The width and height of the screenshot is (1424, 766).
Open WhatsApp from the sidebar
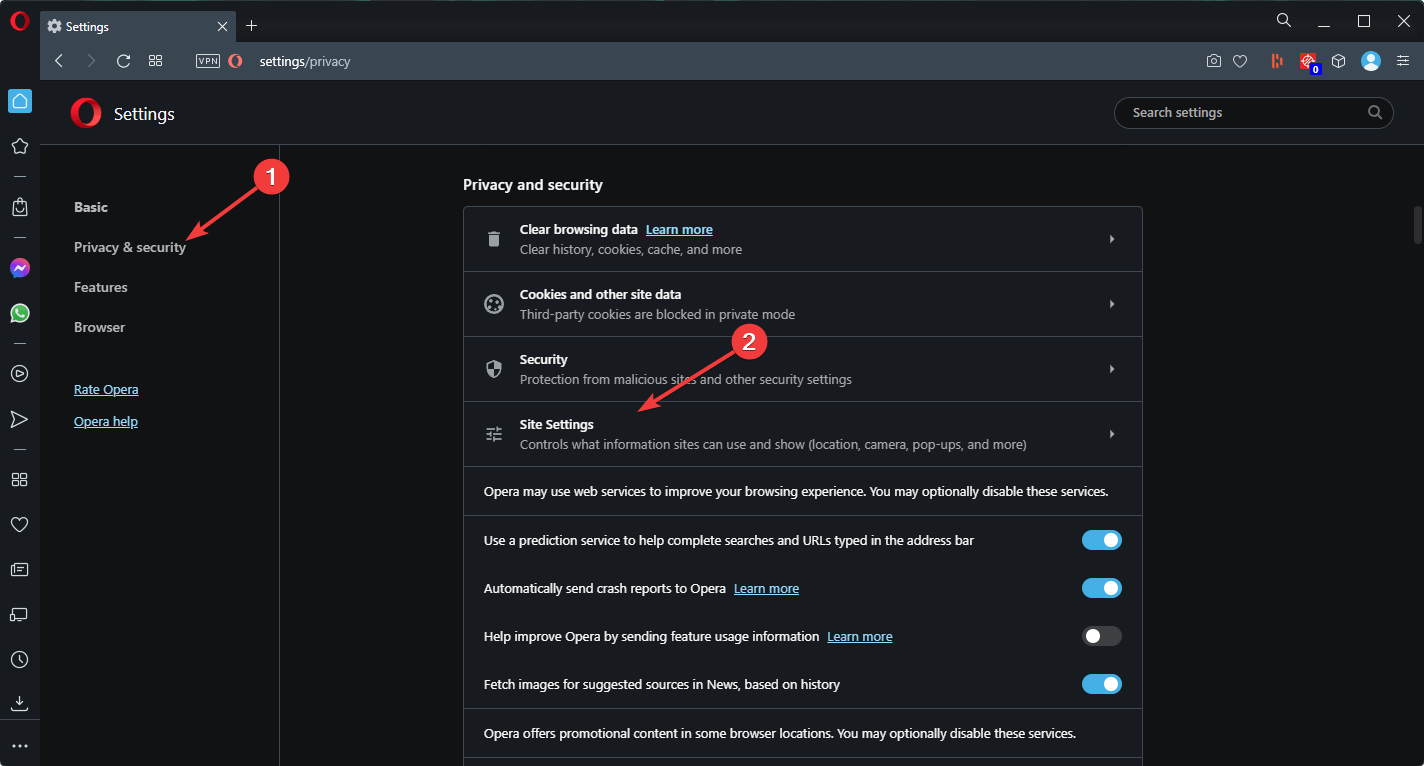(20, 313)
